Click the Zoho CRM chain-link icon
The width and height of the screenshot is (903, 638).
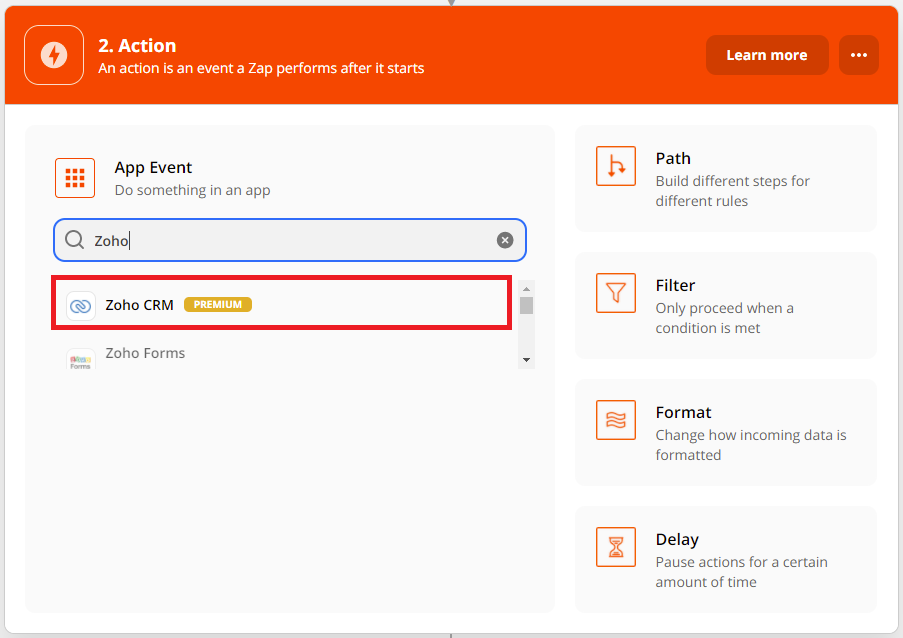point(81,306)
